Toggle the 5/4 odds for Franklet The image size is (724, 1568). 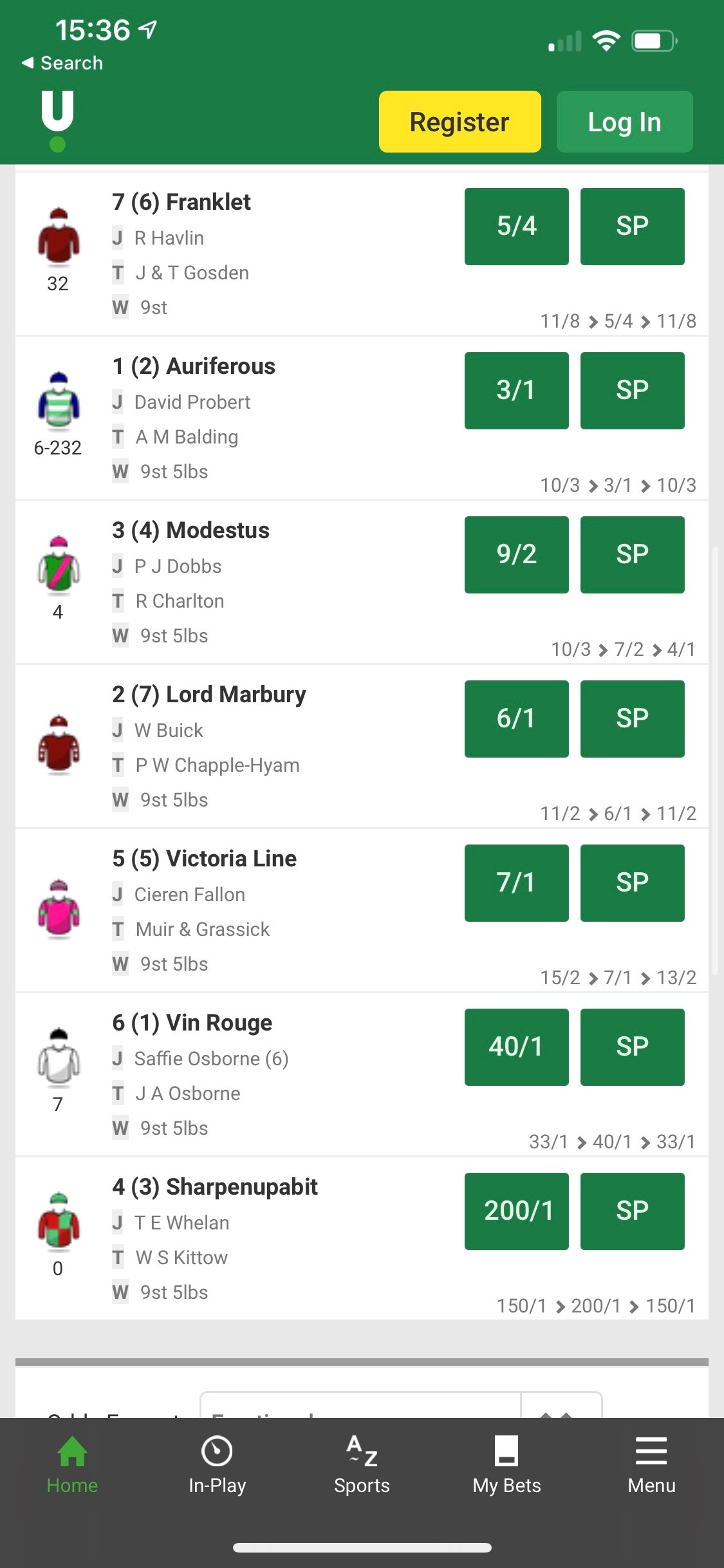[516, 226]
